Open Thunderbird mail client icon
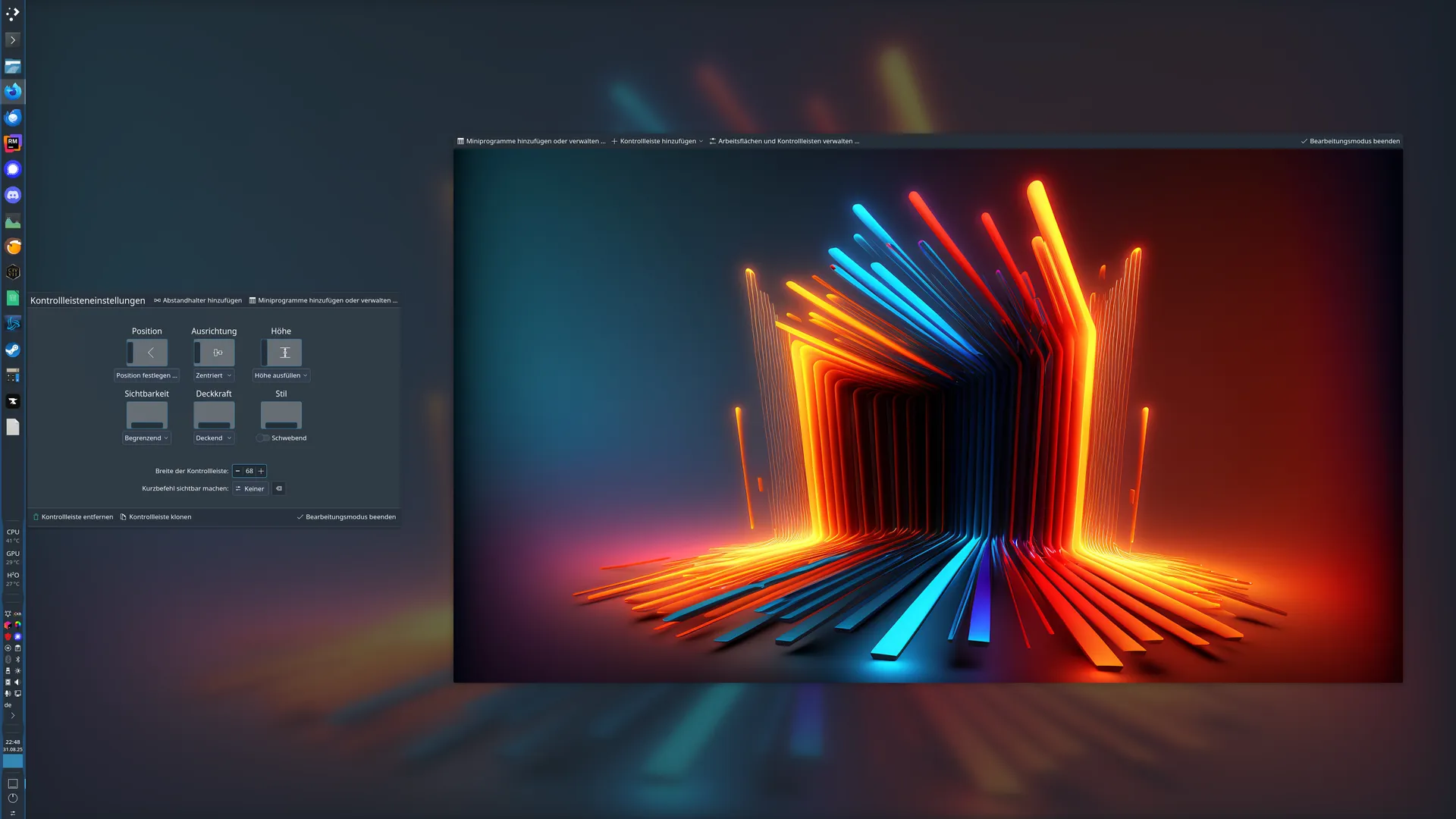Screen dimensions: 1456x819 [13, 118]
